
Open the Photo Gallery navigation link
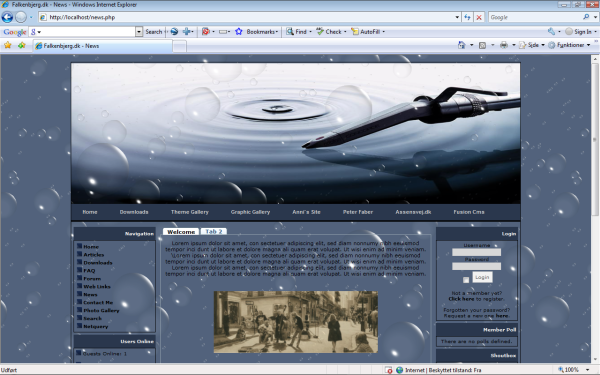point(101,310)
